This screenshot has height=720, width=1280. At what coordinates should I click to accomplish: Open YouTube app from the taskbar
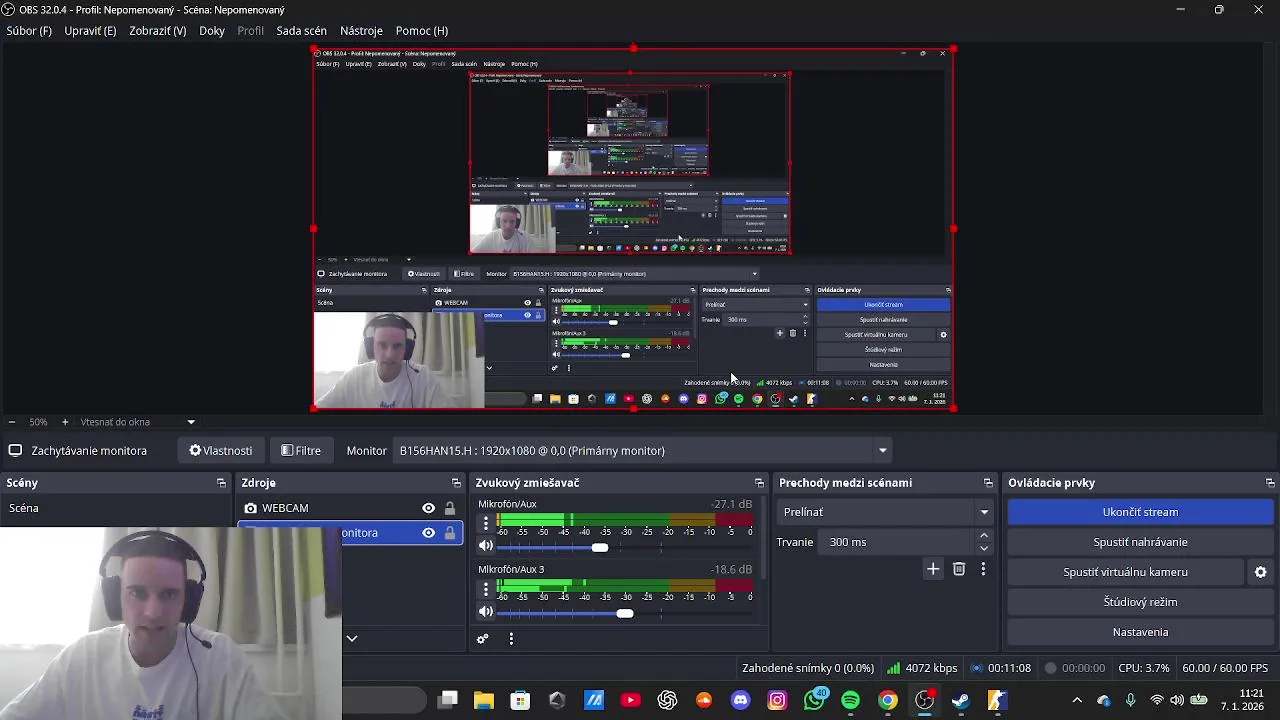(x=630, y=700)
